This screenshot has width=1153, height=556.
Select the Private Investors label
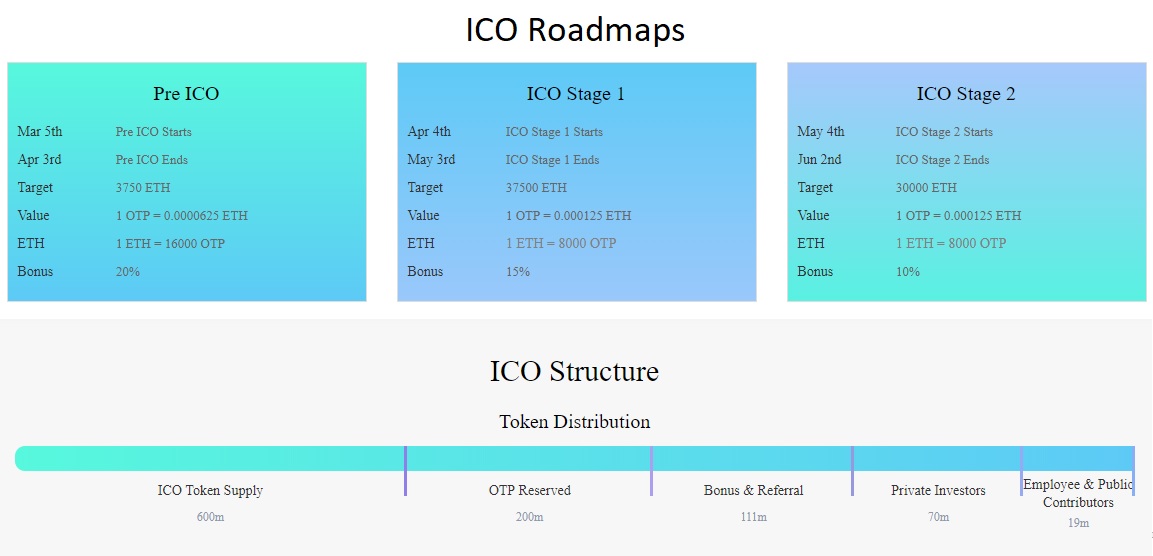[x=938, y=491]
